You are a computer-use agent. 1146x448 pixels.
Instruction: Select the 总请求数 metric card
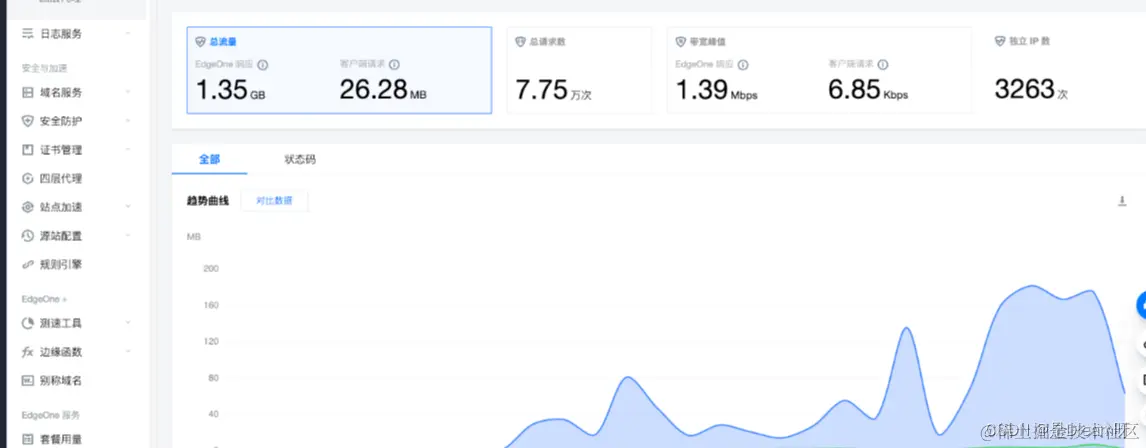[x=579, y=70]
